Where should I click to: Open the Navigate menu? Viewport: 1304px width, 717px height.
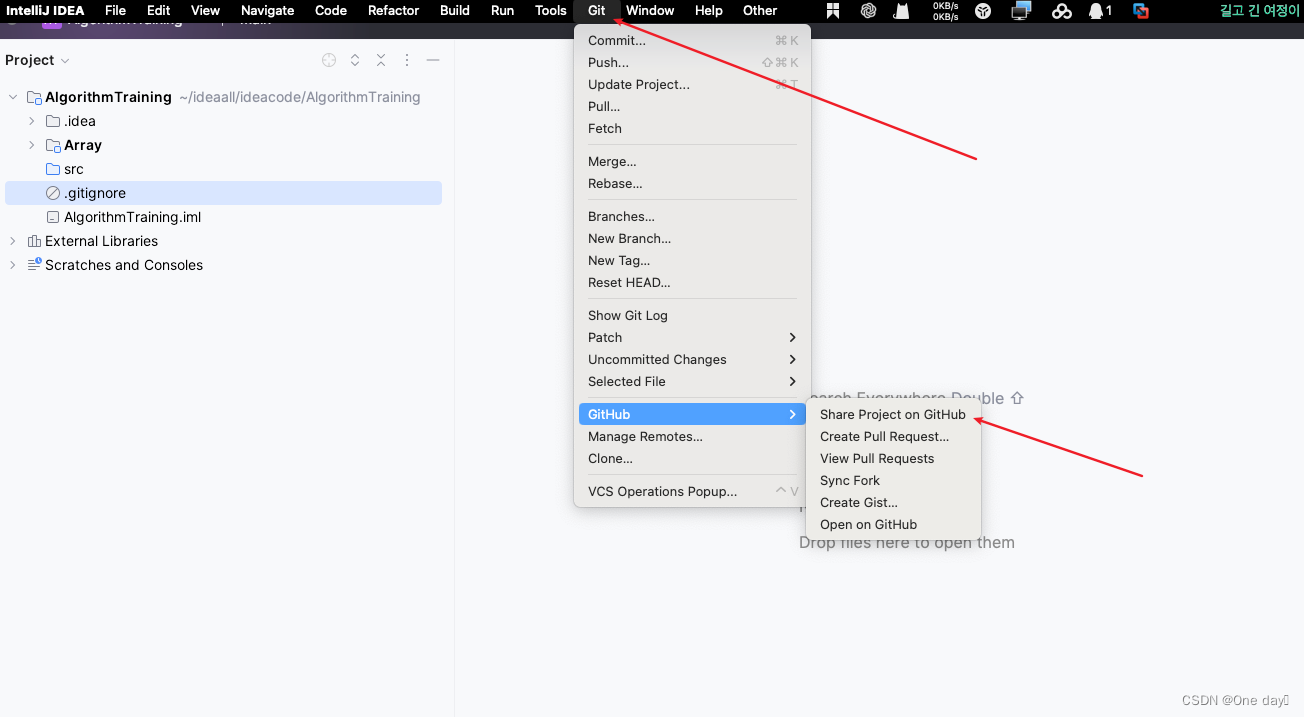(267, 10)
